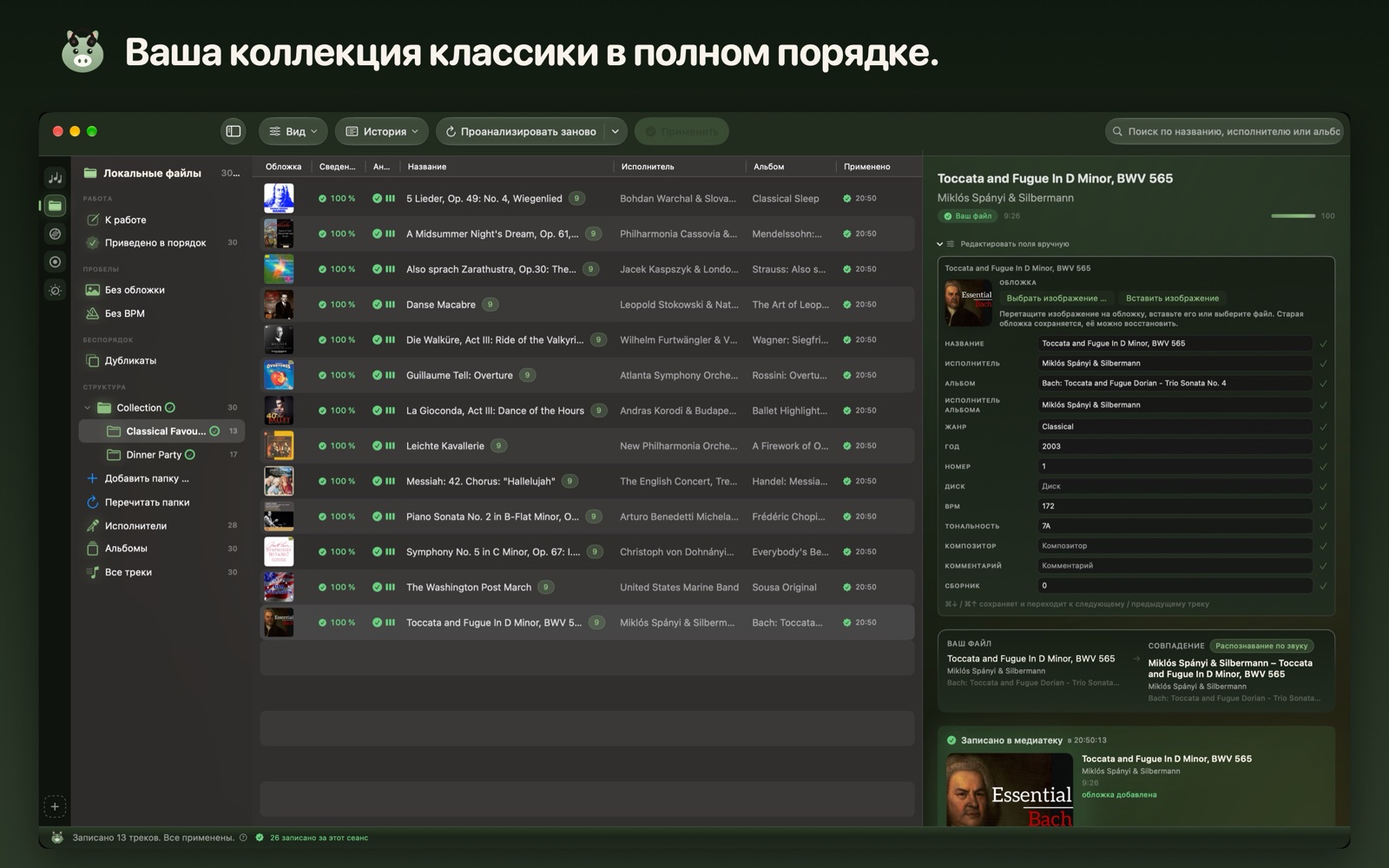Open the music notes library icon in the left rail
This screenshot has width=1389, height=868.
55,177
